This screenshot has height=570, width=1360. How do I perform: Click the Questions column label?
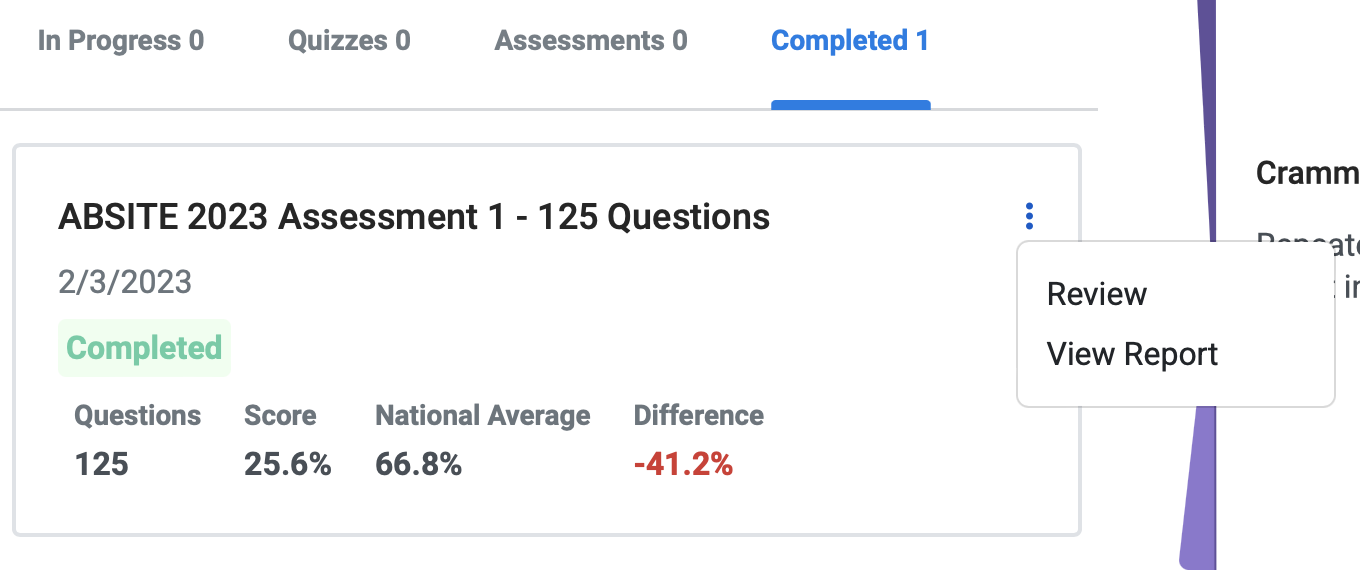(x=138, y=415)
